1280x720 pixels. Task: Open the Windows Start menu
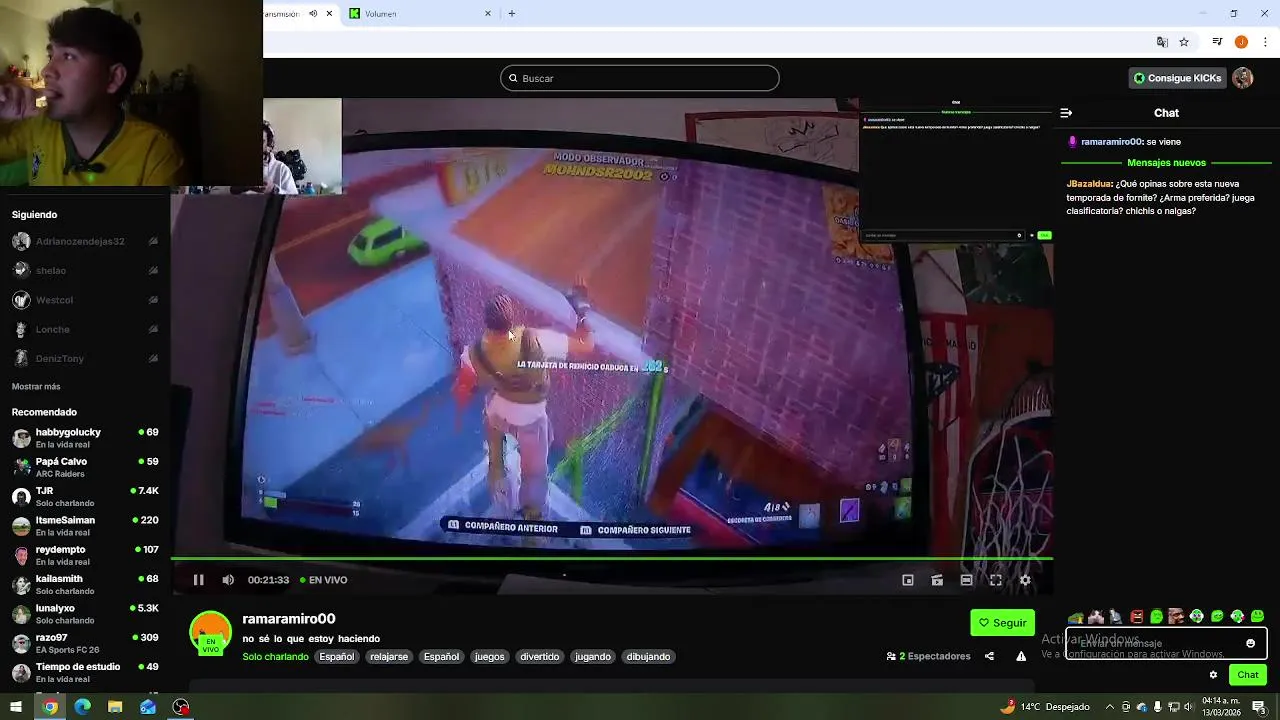click(16, 707)
